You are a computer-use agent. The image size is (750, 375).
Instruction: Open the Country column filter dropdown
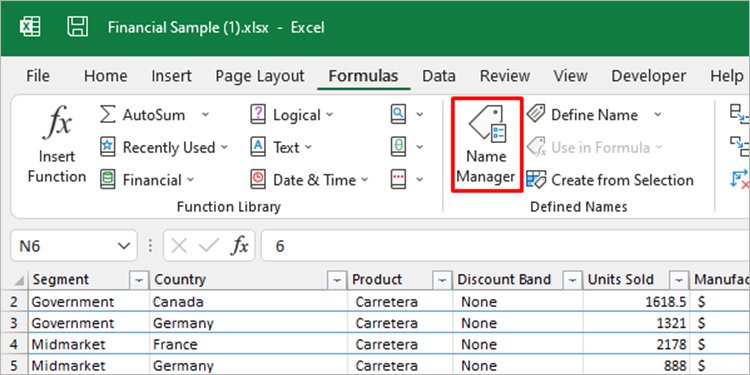[337, 280]
